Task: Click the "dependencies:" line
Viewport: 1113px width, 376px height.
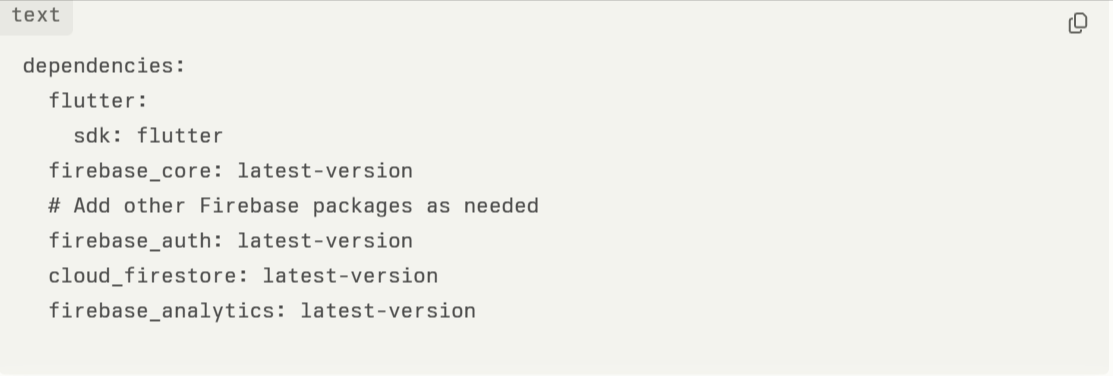Action: 104,66
